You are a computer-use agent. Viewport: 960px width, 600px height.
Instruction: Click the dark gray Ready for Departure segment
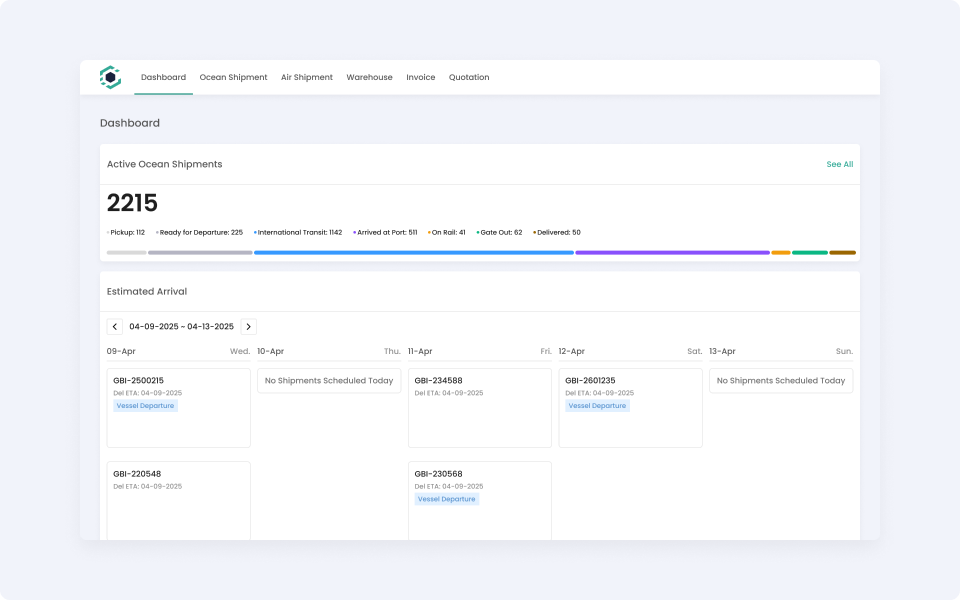(200, 252)
